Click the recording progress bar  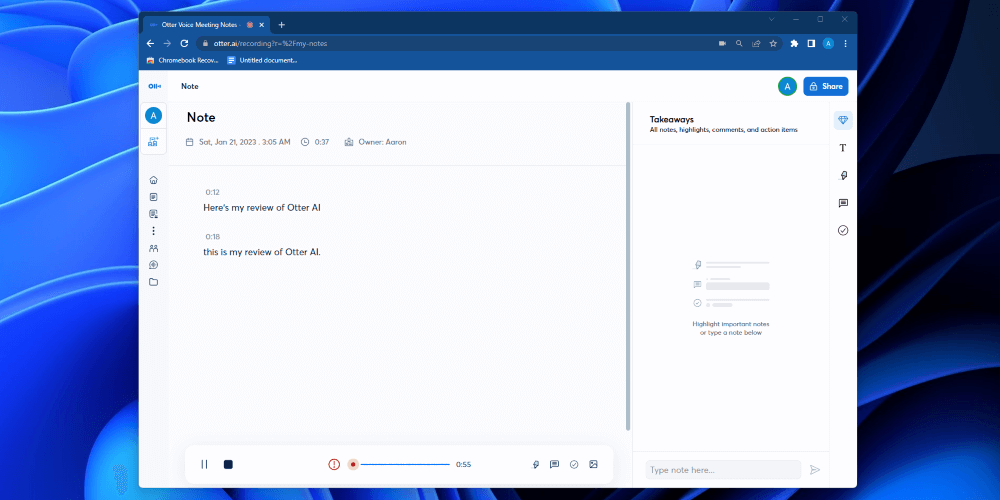pyautogui.click(x=405, y=464)
